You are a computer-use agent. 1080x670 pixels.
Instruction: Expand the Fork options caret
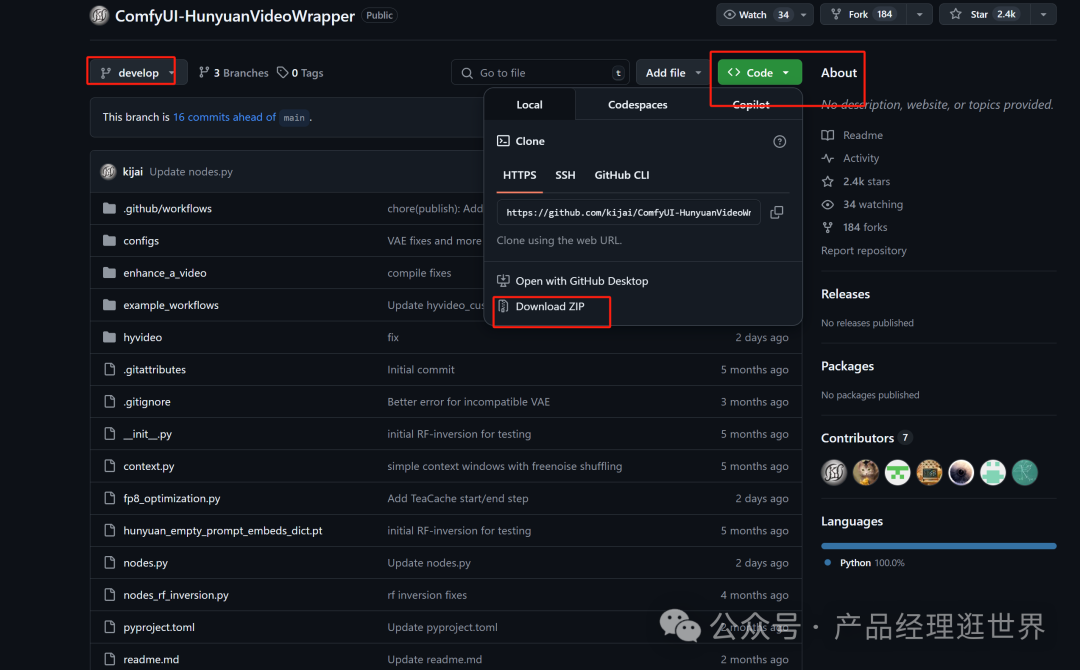tap(920, 14)
